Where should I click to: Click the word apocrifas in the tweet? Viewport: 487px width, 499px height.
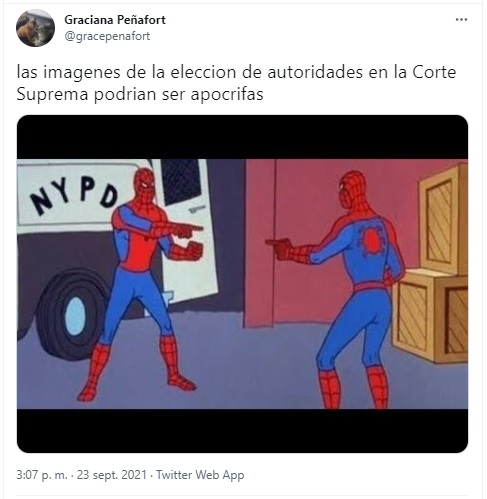tap(227, 94)
